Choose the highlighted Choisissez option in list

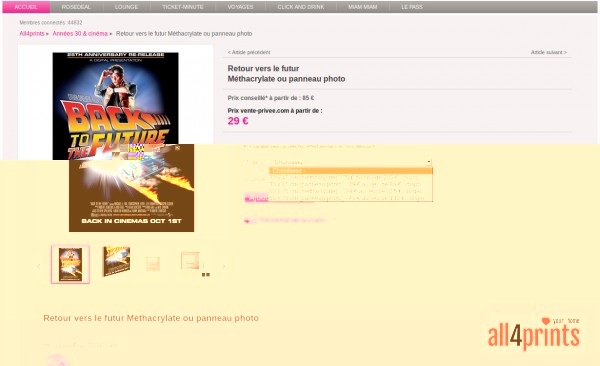point(351,171)
